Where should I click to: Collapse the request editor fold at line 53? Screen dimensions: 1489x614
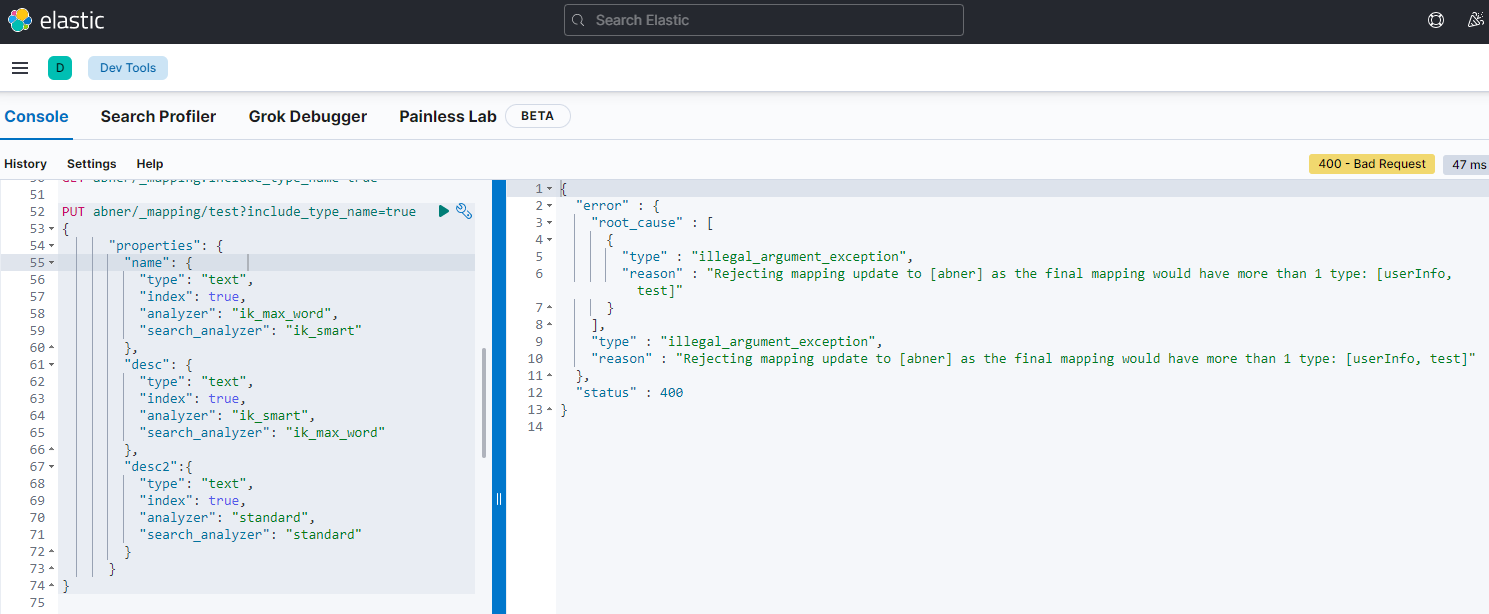click(x=51, y=229)
